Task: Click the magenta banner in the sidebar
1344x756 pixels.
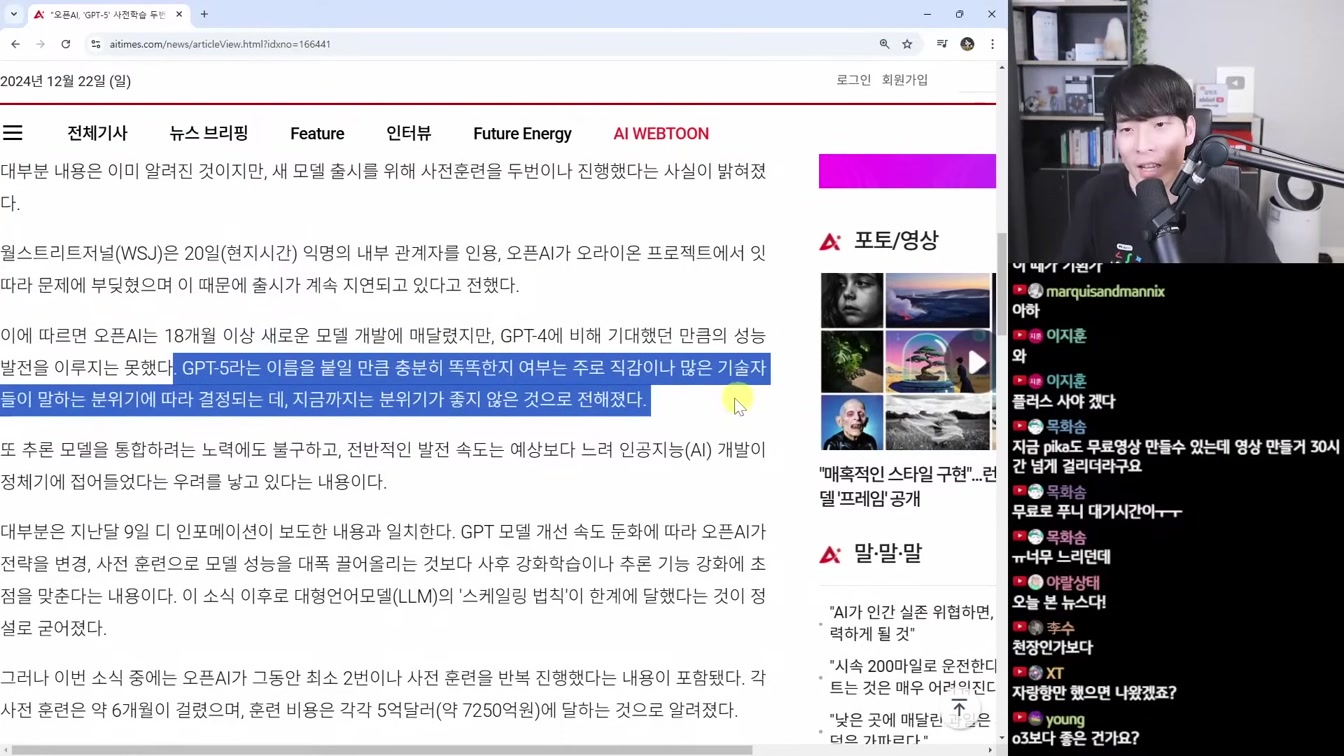Action: [907, 171]
